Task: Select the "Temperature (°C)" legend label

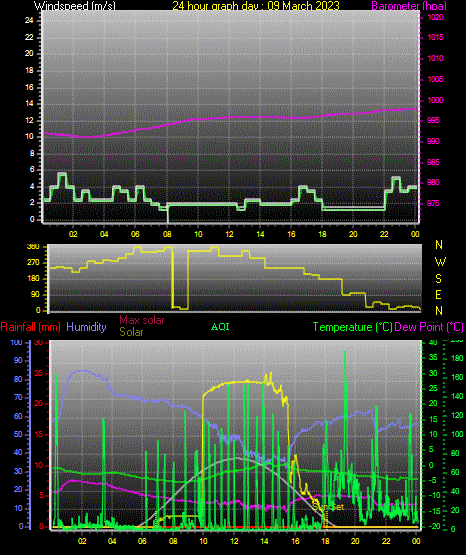Action: 353,327
